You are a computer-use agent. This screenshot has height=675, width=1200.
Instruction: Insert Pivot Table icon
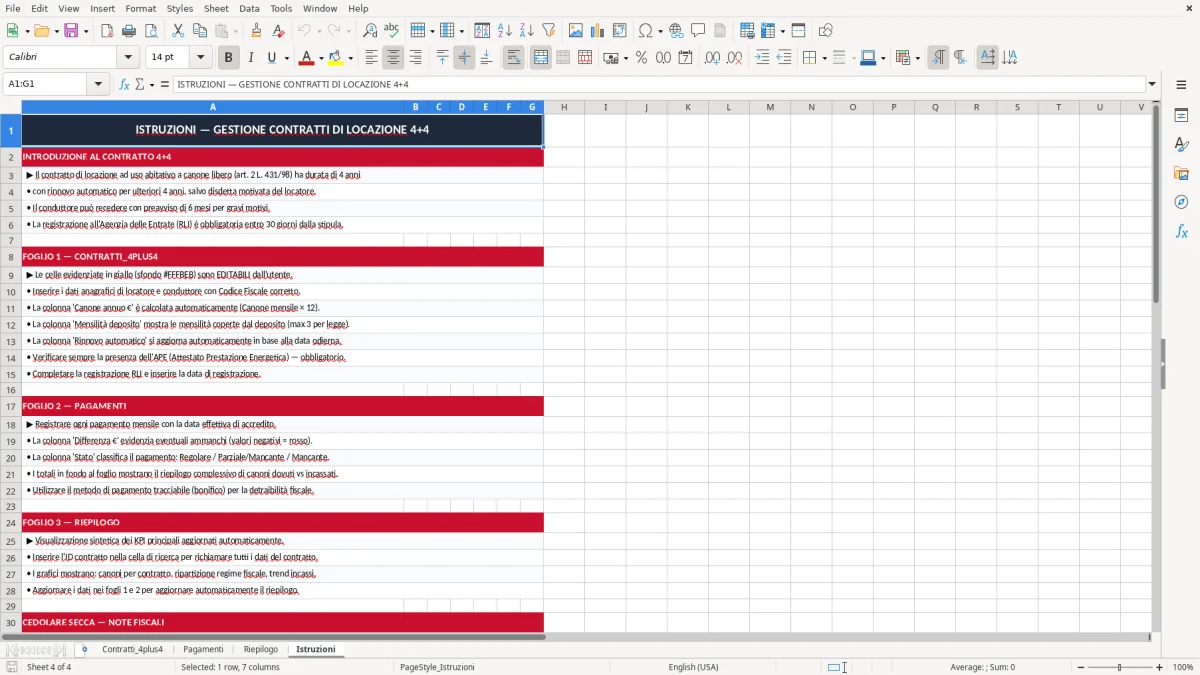click(620, 31)
